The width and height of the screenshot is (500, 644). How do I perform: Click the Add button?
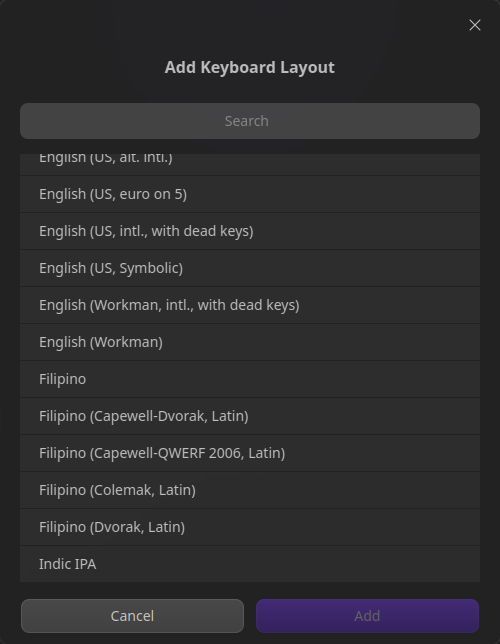pyautogui.click(x=367, y=616)
